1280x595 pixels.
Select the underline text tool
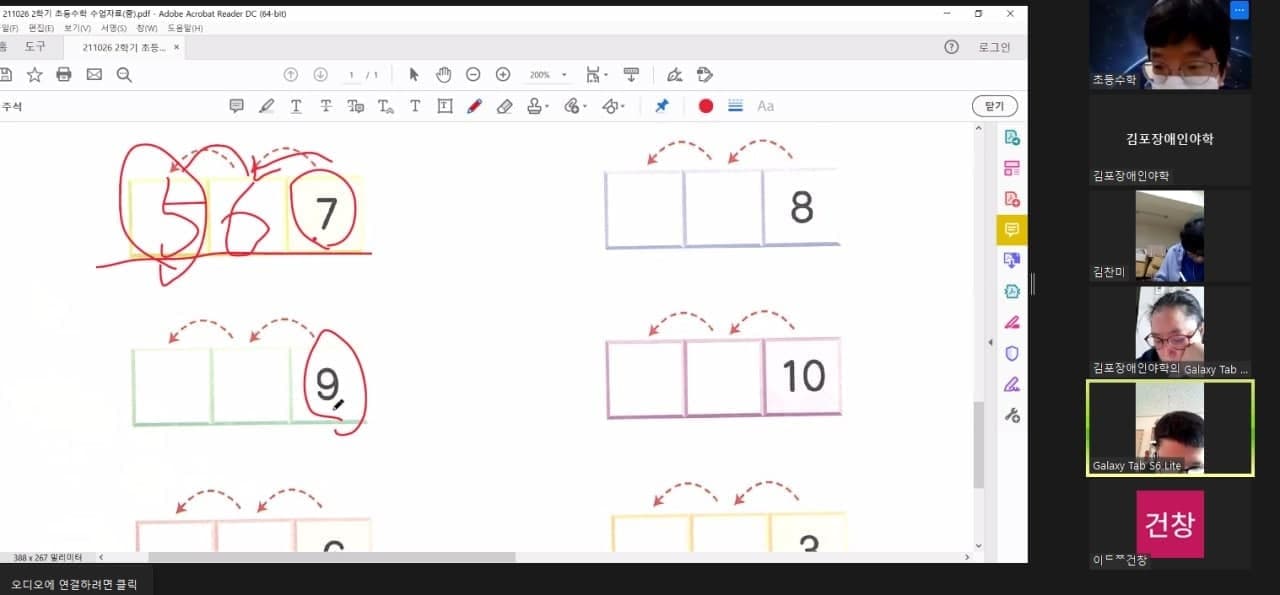click(x=296, y=106)
